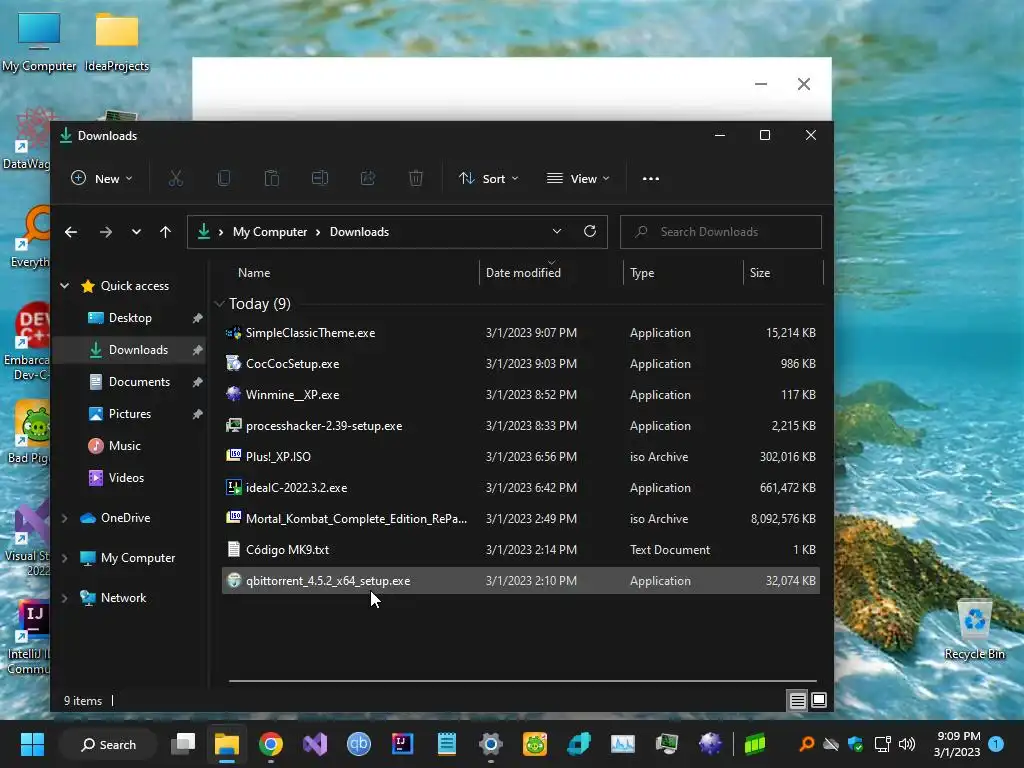Open the Recent locations dropdown arrow

pyautogui.click(x=136, y=232)
